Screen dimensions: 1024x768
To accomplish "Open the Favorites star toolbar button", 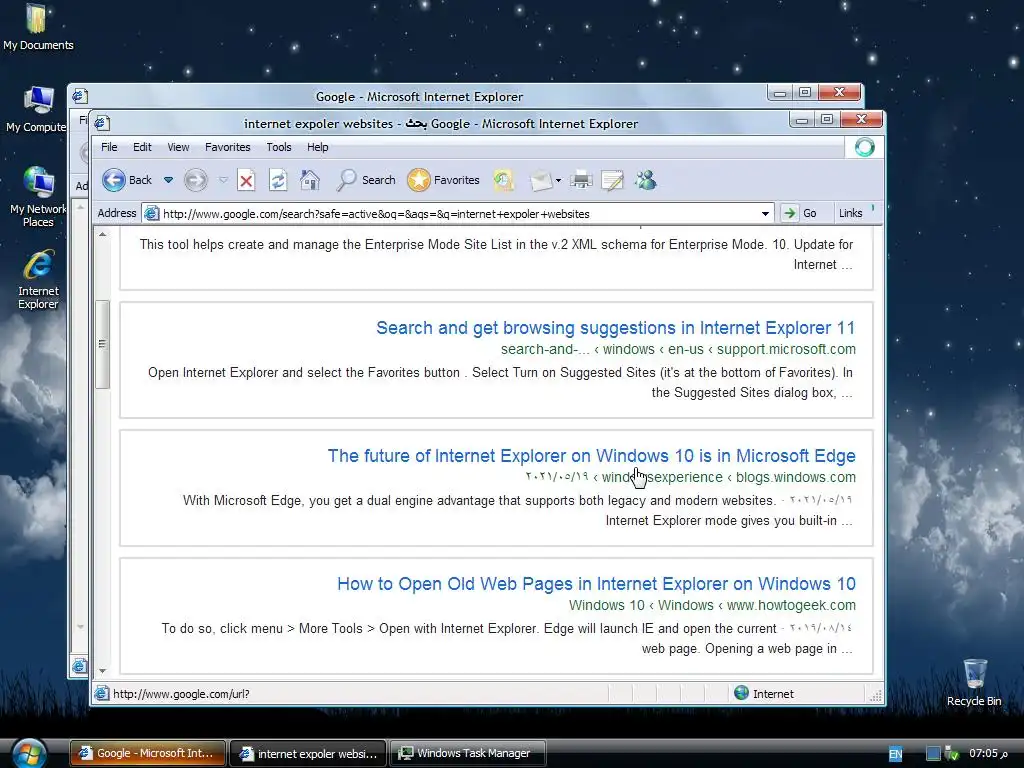I will click(443, 180).
